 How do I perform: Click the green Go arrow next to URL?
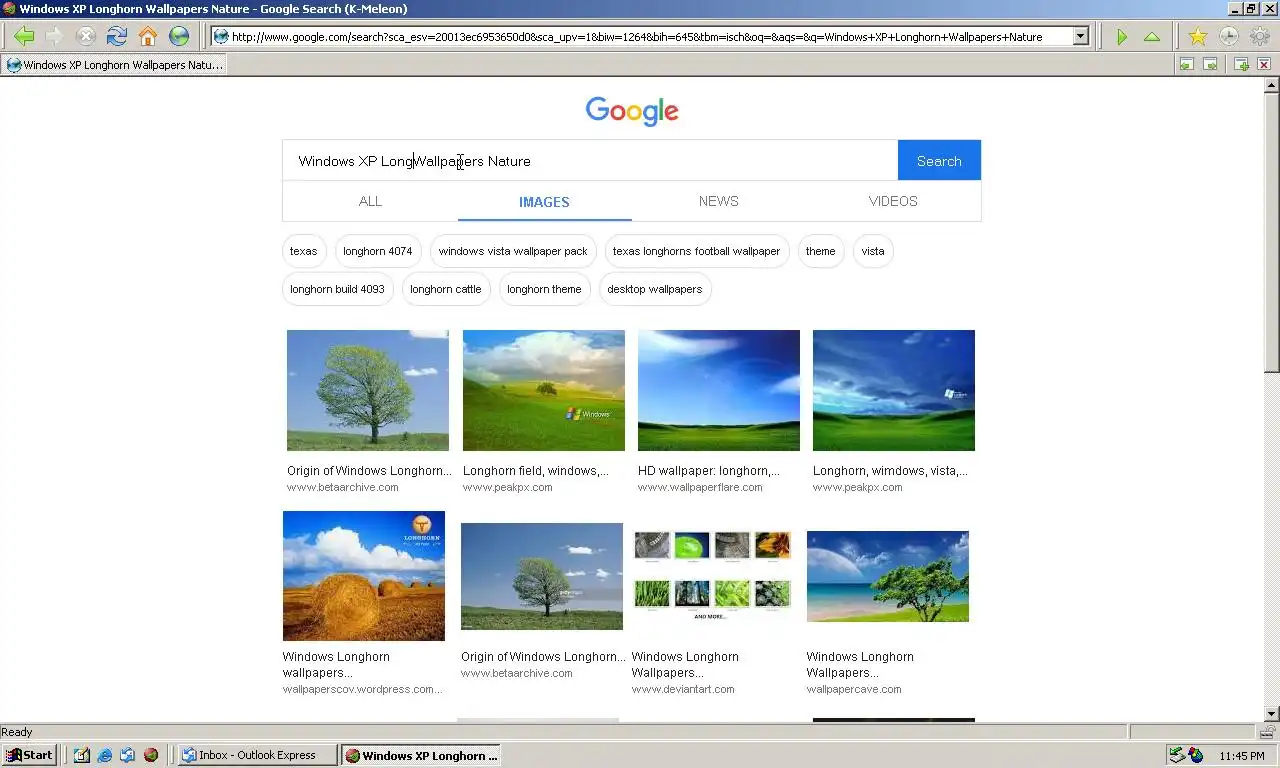click(x=1121, y=37)
